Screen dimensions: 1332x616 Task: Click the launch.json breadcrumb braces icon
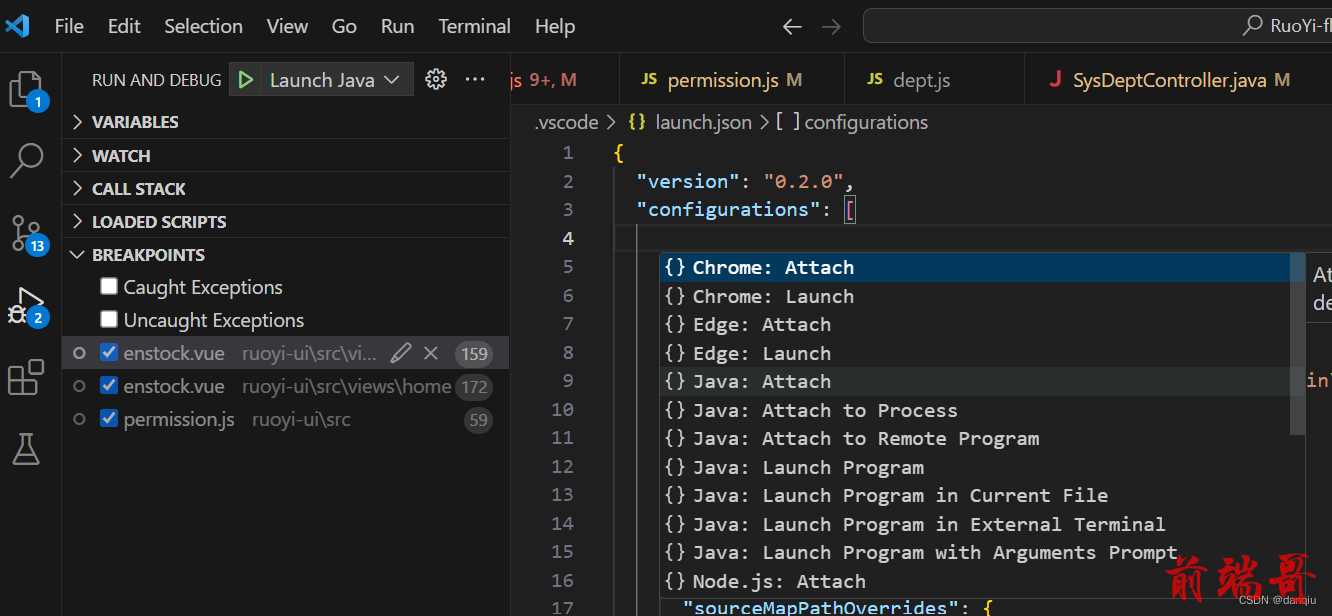tap(637, 123)
